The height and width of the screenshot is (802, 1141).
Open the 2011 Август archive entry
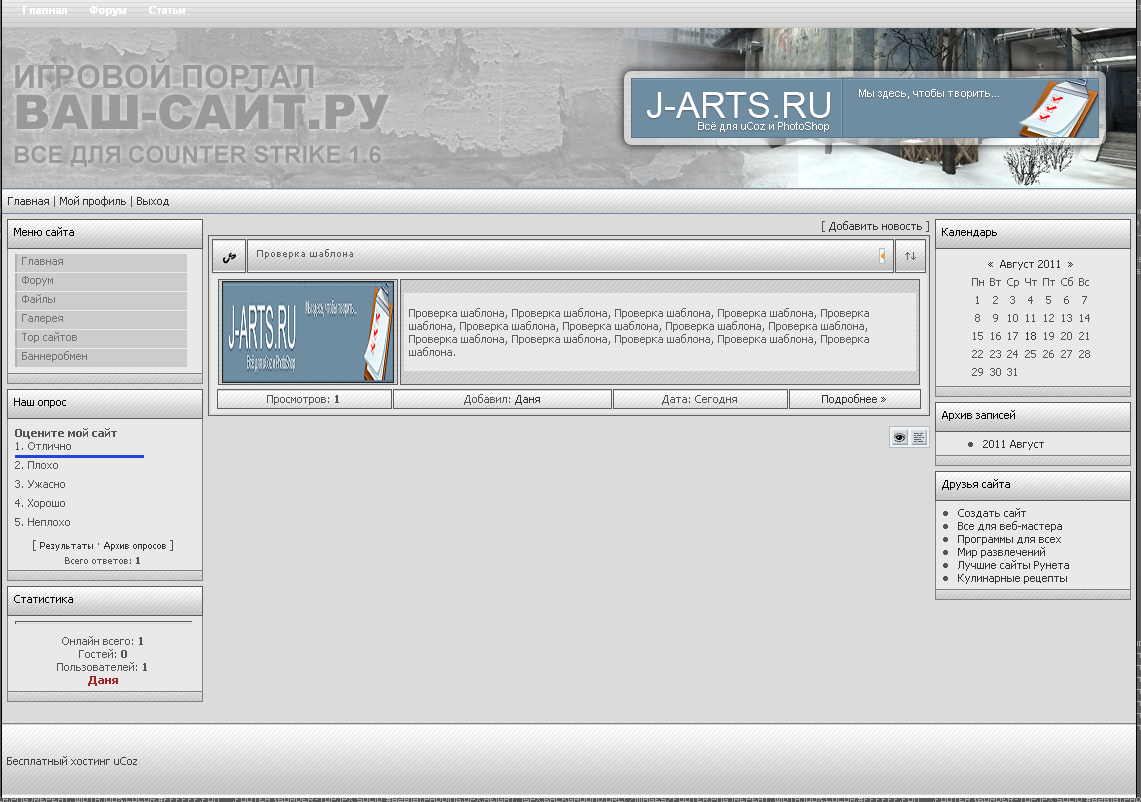(1012, 444)
